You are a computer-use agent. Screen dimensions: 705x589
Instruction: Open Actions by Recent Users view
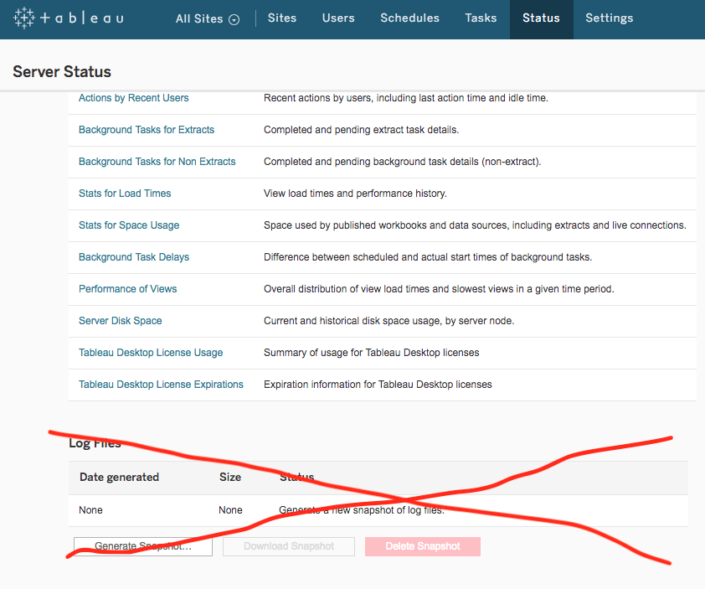coord(134,98)
